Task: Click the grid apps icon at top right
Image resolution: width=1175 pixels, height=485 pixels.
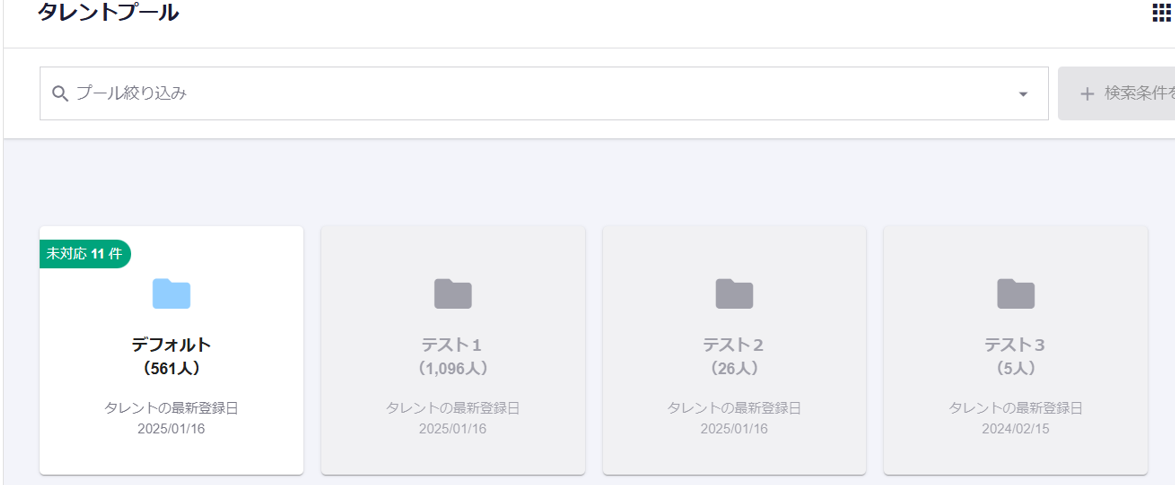Action: point(1162,13)
